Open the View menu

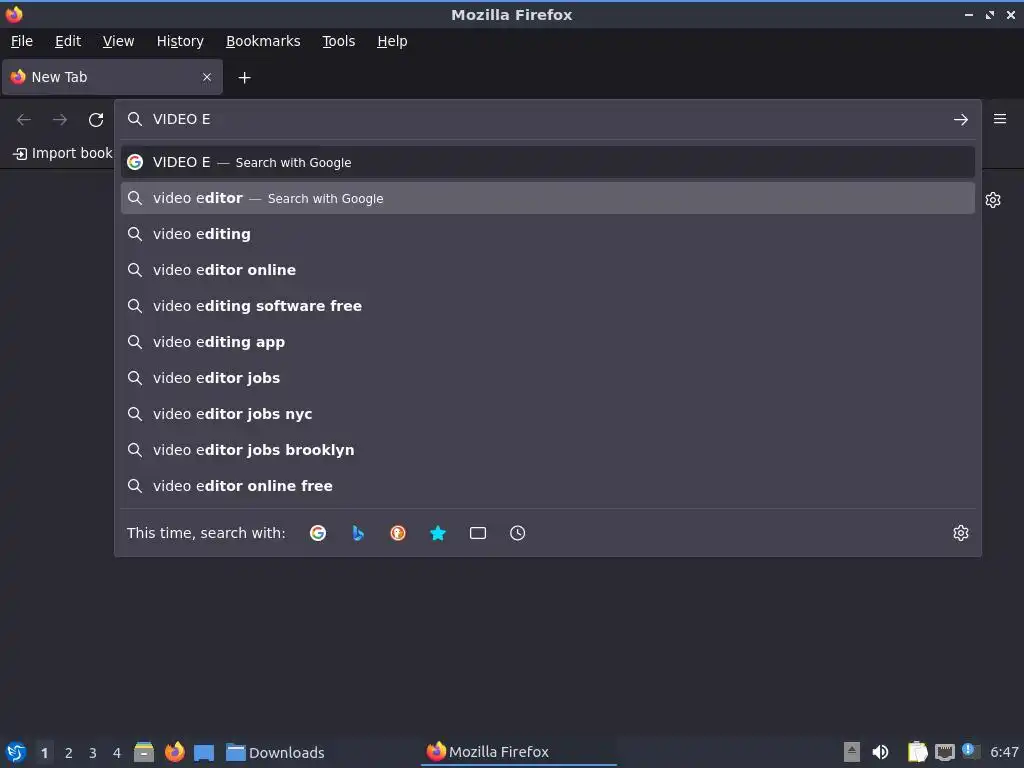[118, 41]
